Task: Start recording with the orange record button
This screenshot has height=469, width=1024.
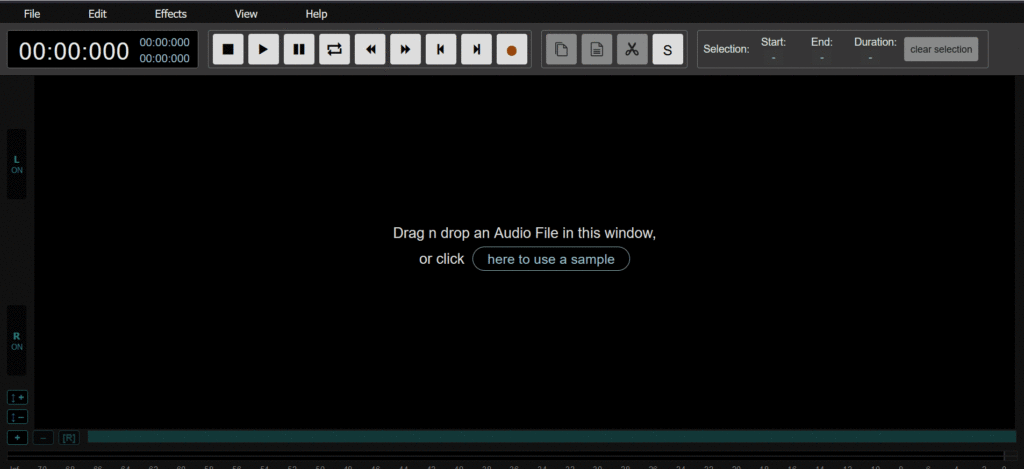Action: click(512, 49)
